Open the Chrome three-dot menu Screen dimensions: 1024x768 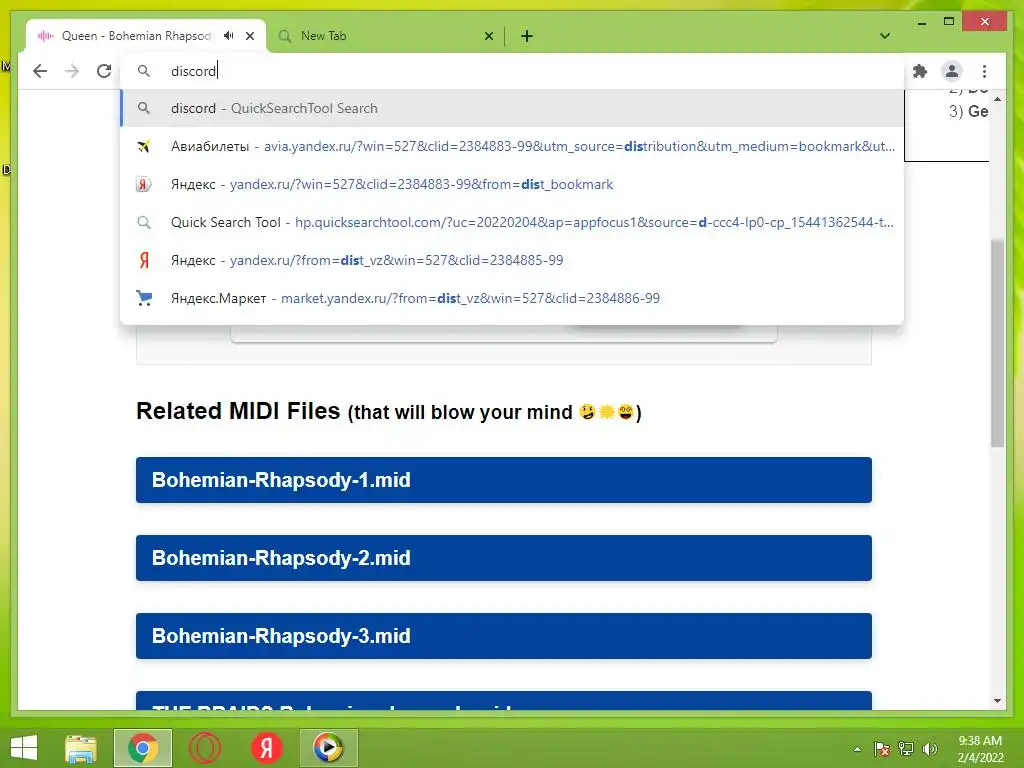(984, 71)
